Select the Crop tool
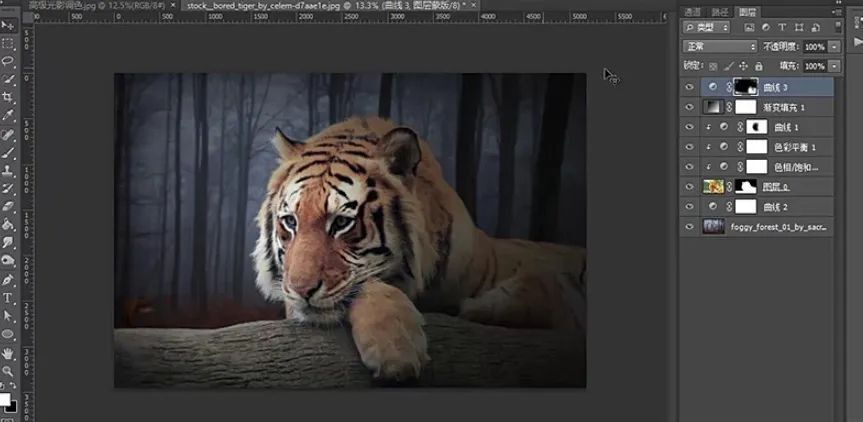The width and height of the screenshot is (863, 422). (x=8, y=98)
